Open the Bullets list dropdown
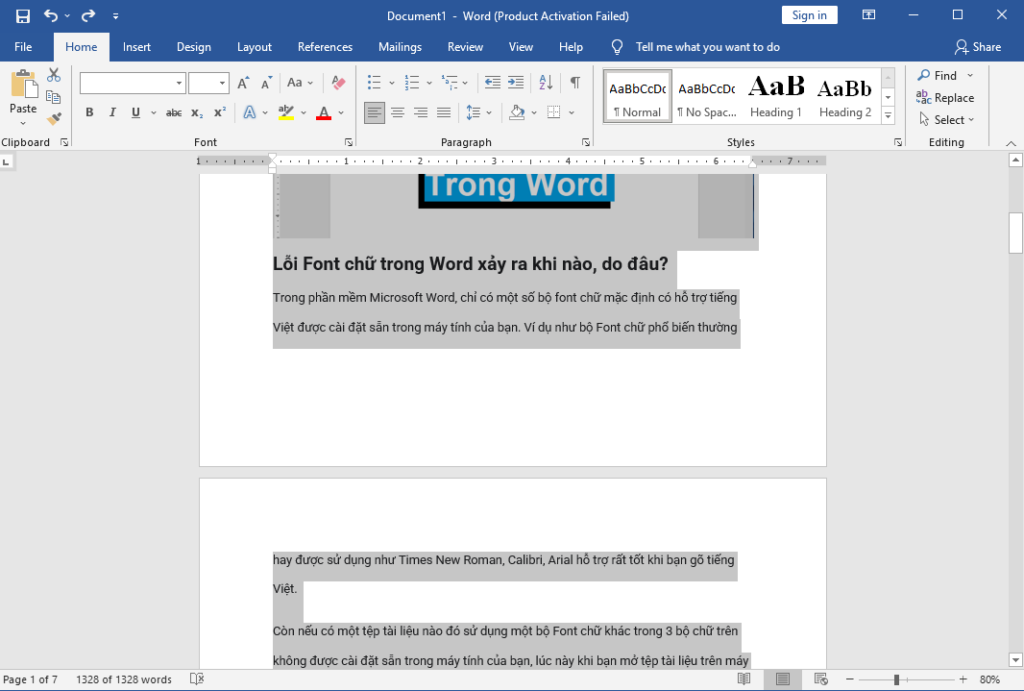This screenshot has width=1024, height=691. coord(390,82)
